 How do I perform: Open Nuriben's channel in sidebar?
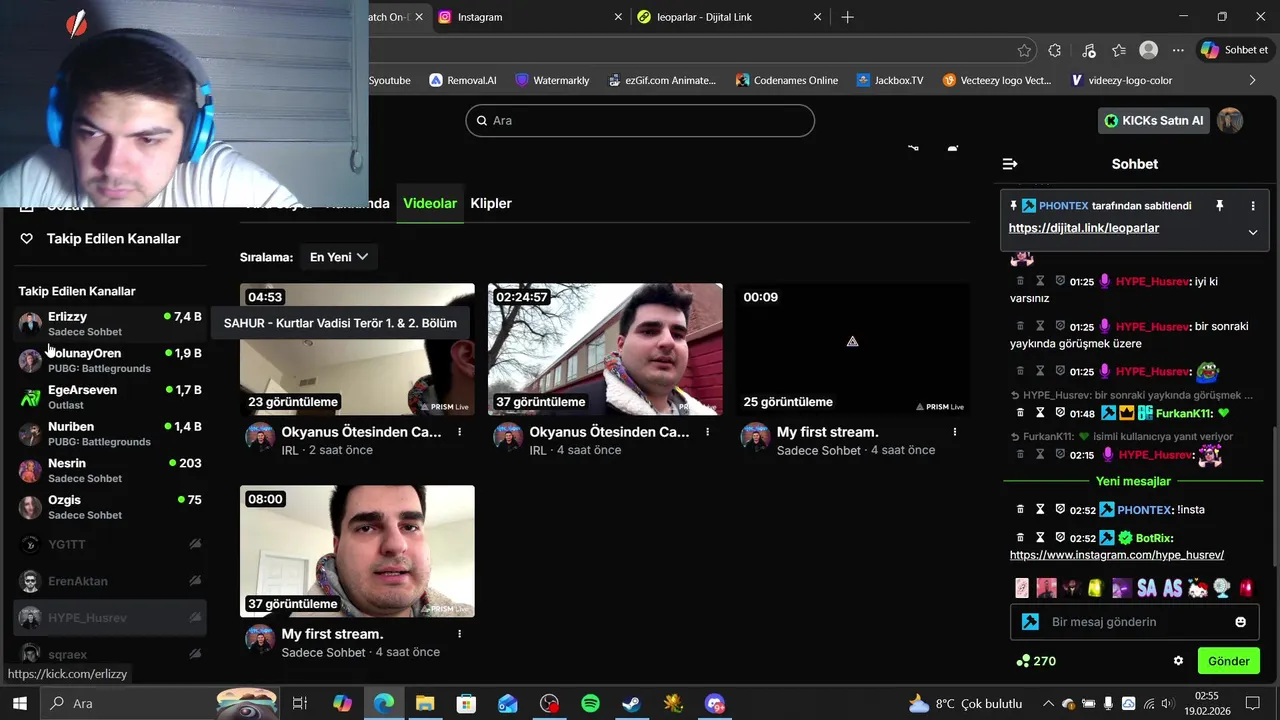tap(110, 434)
